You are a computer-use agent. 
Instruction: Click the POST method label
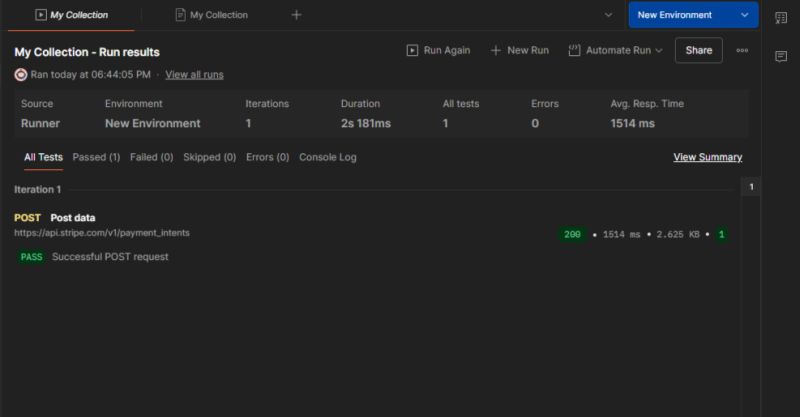pyautogui.click(x=28, y=218)
